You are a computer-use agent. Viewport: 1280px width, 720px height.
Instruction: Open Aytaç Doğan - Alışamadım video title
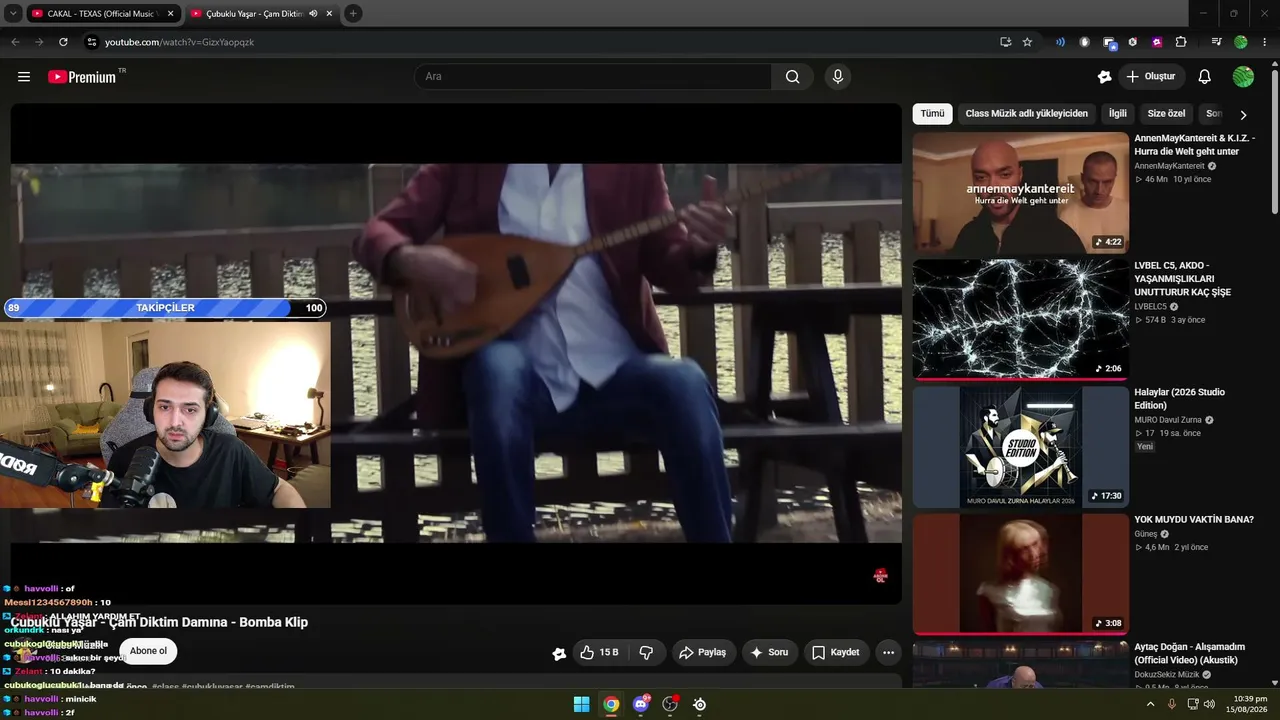pos(1190,653)
